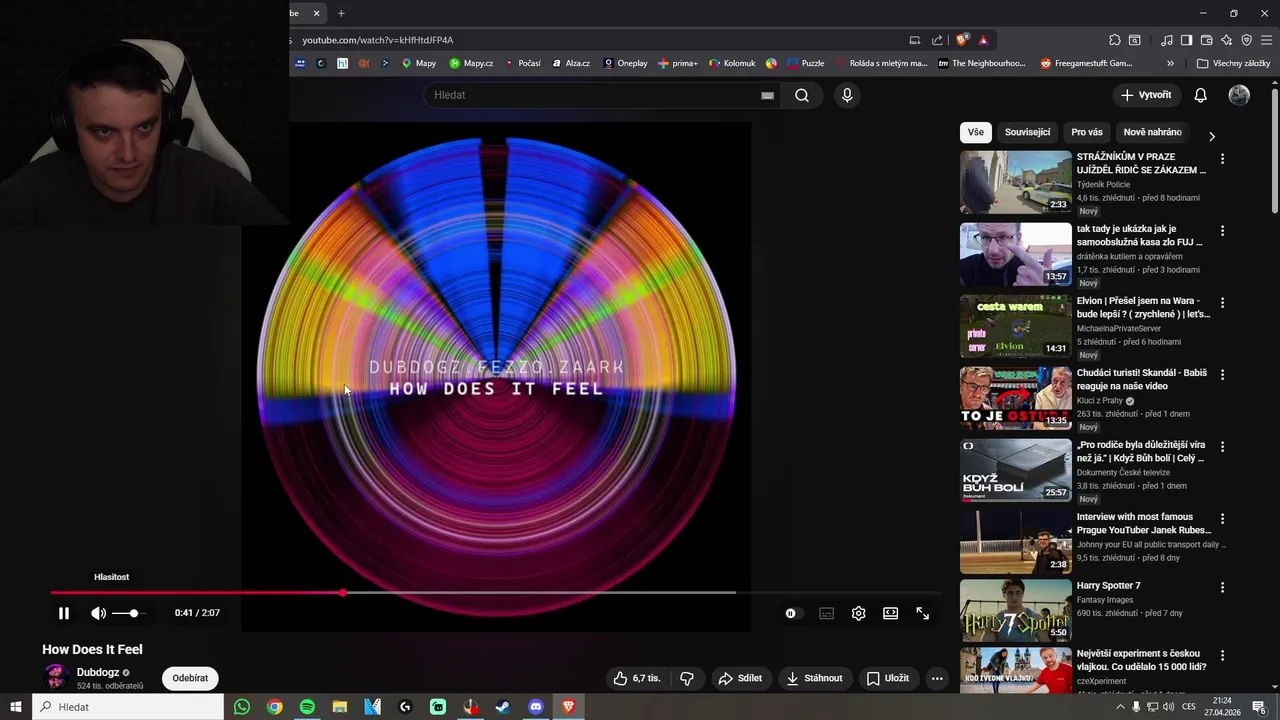Open options for Interview Janek Rubes video
Image resolution: width=1280 pixels, height=720 pixels.
coord(1222,519)
